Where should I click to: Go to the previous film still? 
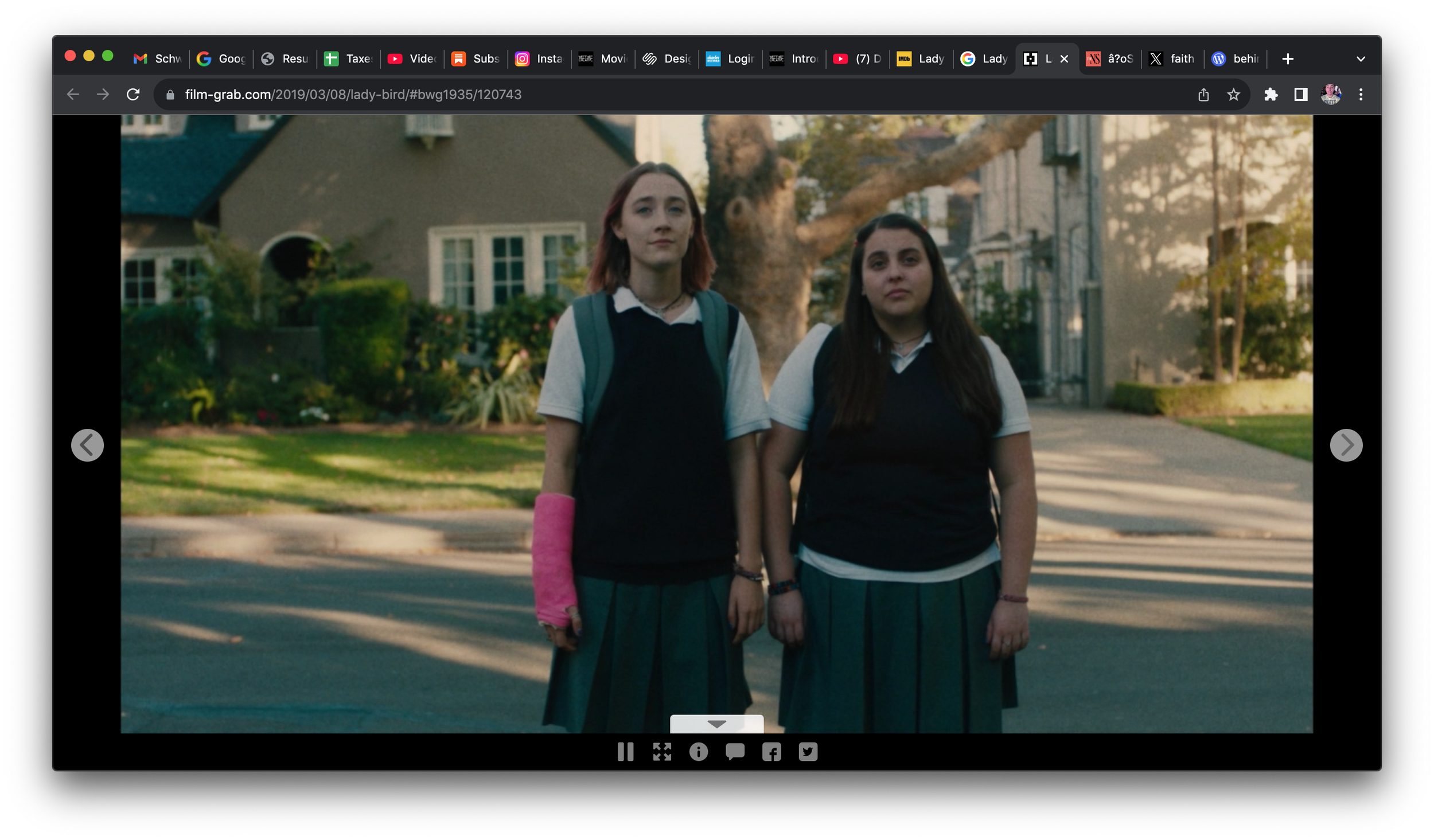pyautogui.click(x=87, y=445)
